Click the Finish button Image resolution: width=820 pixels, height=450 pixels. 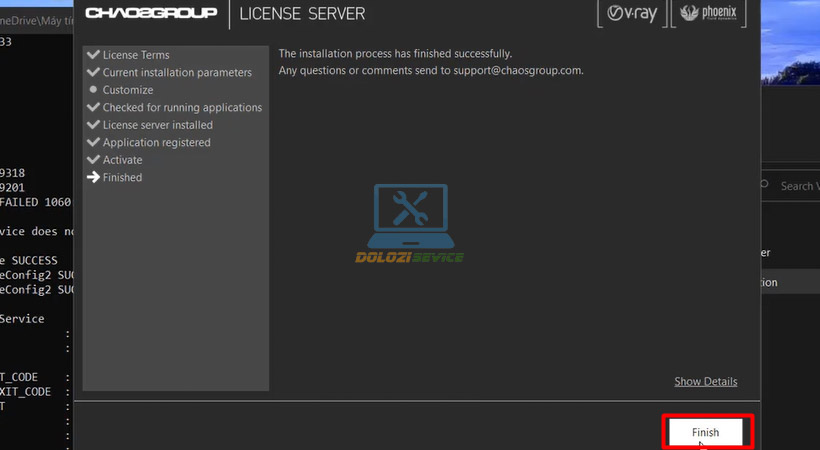[x=705, y=432]
